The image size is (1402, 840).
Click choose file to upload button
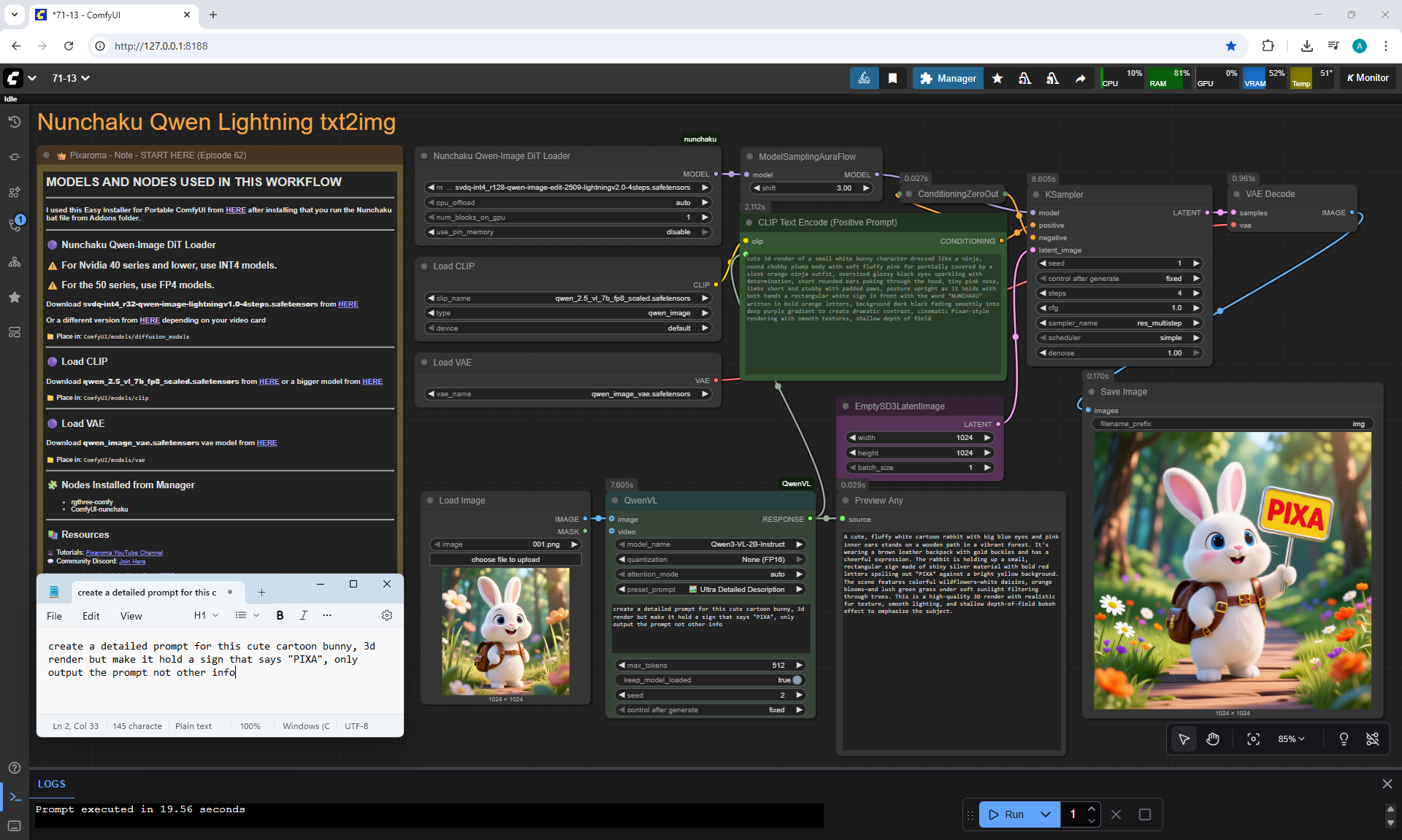point(505,560)
